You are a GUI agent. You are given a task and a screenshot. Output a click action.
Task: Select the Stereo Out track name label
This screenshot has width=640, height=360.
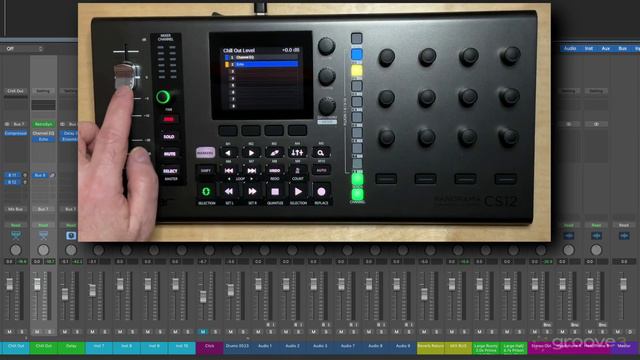tap(541, 346)
